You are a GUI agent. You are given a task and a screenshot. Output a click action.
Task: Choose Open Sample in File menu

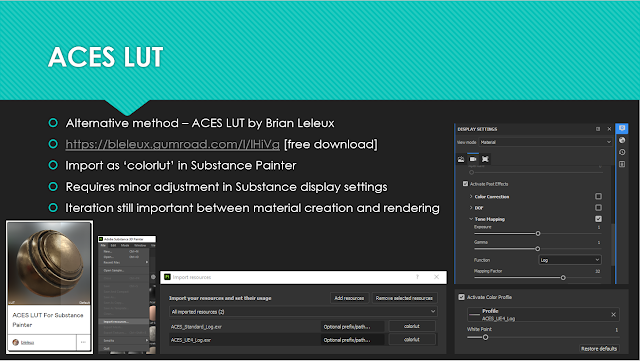tap(125, 270)
